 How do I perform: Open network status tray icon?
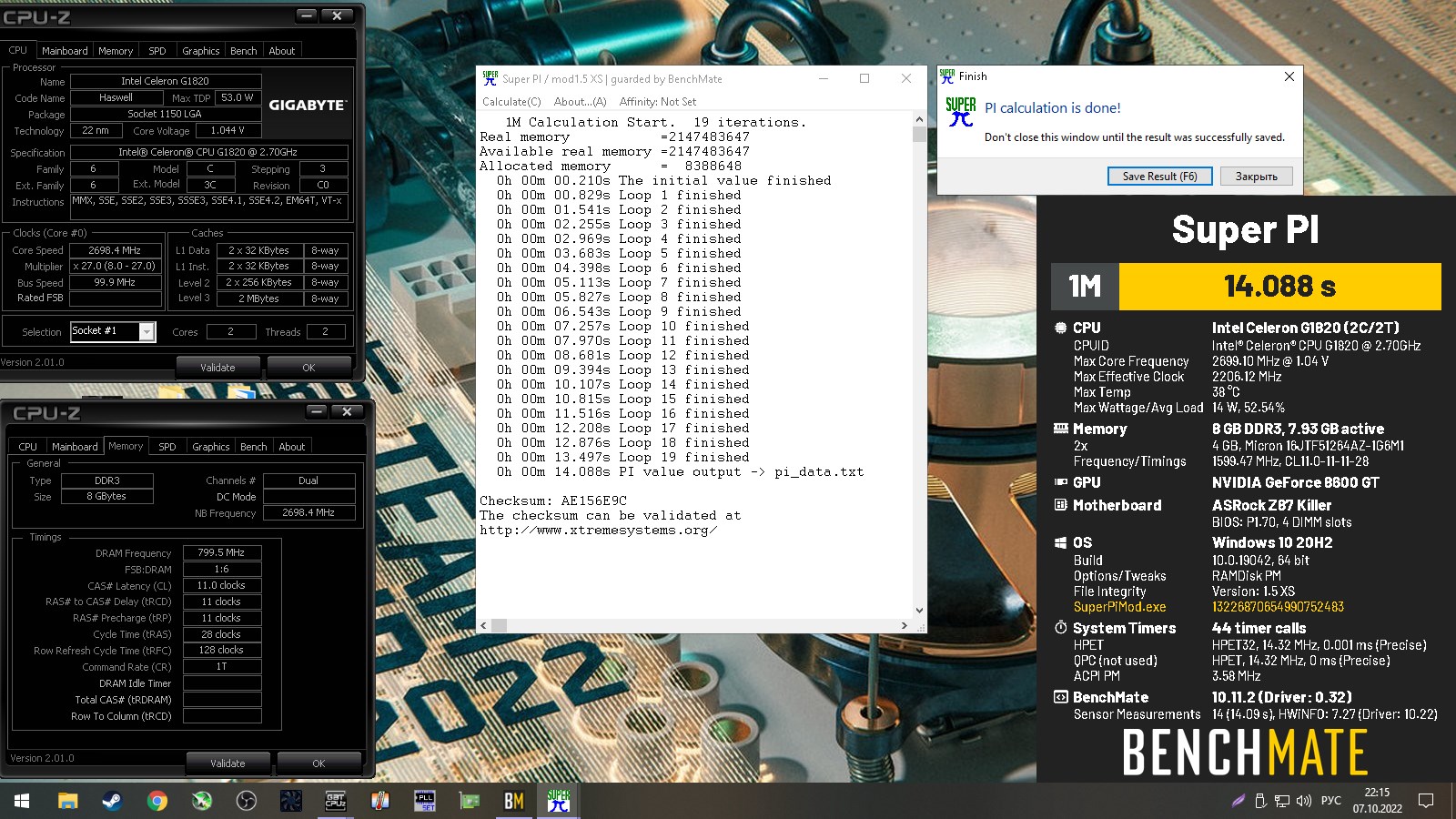coord(1281,801)
